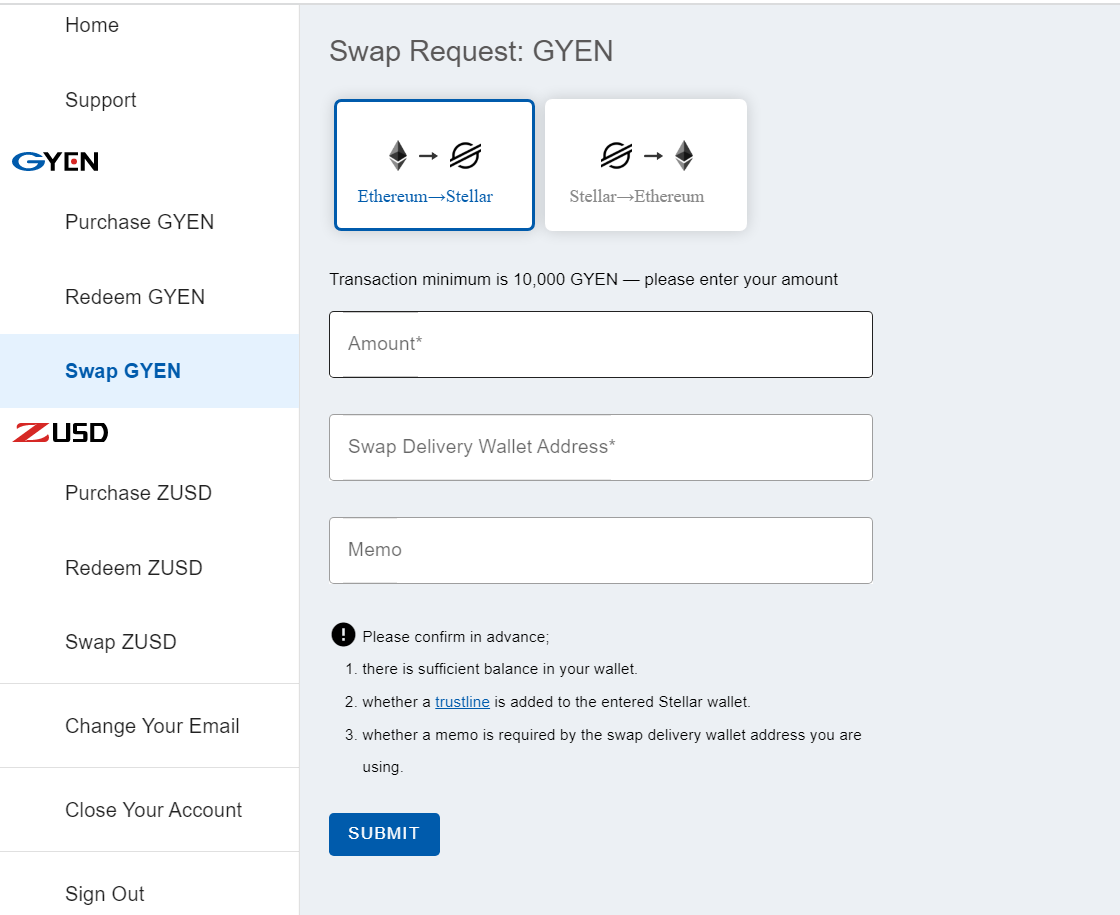This screenshot has height=915, width=1120.
Task: Go to Home in the sidebar
Action: pyautogui.click(x=92, y=25)
